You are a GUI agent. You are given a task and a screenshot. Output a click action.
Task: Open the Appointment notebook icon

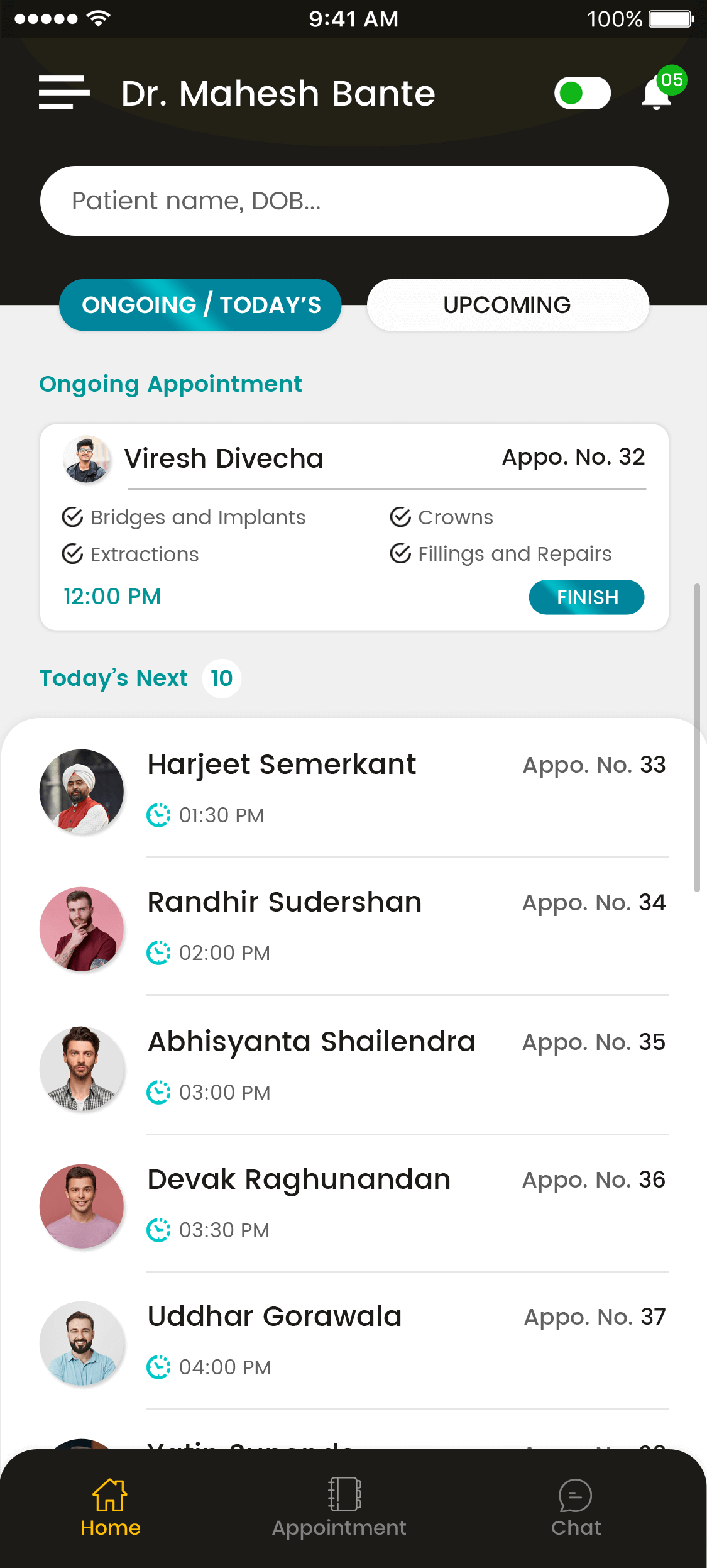click(x=344, y=1494)
